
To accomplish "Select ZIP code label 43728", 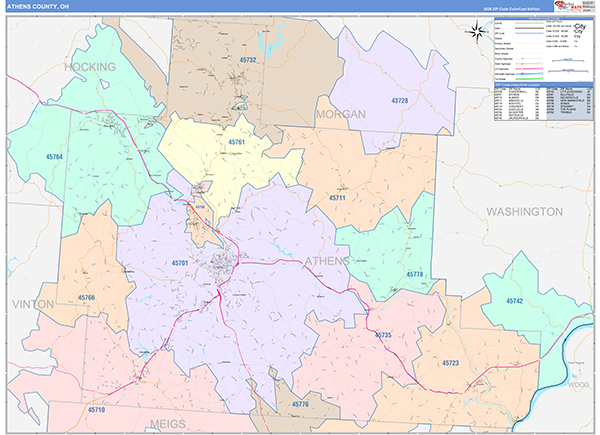I will pos(399,101).
